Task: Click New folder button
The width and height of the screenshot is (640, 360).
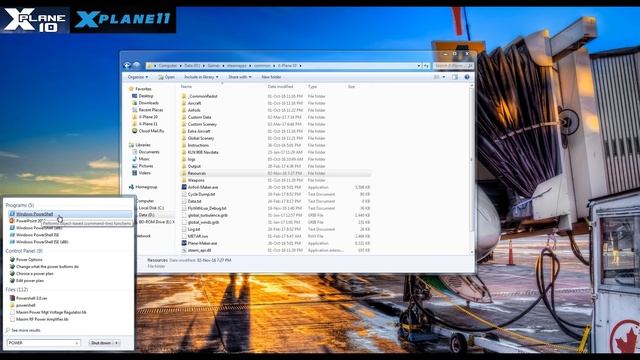Action: coord(271,77)
